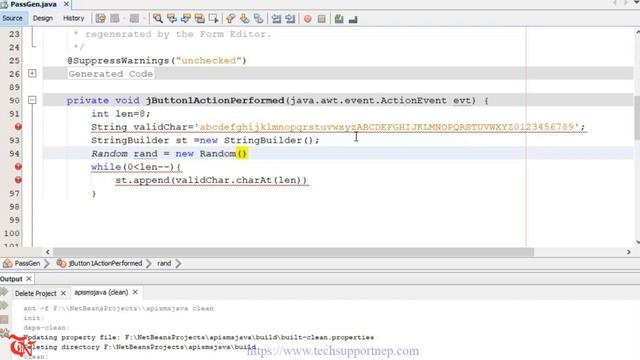Start Macro Recording red circle icon
640x360 pixels.
308,19
